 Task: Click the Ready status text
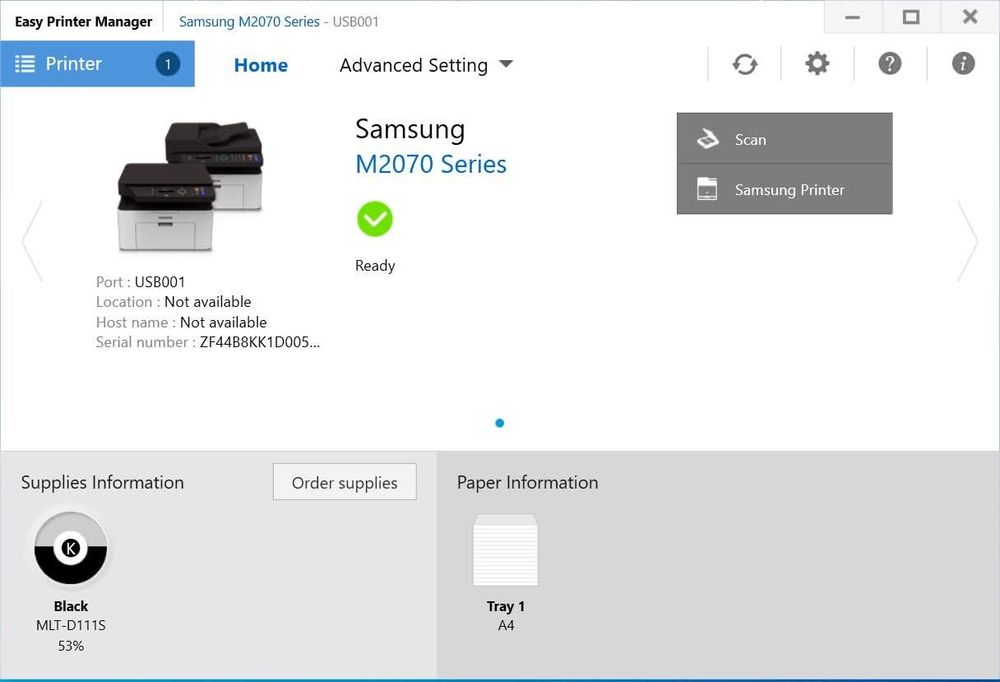[375, 265]
